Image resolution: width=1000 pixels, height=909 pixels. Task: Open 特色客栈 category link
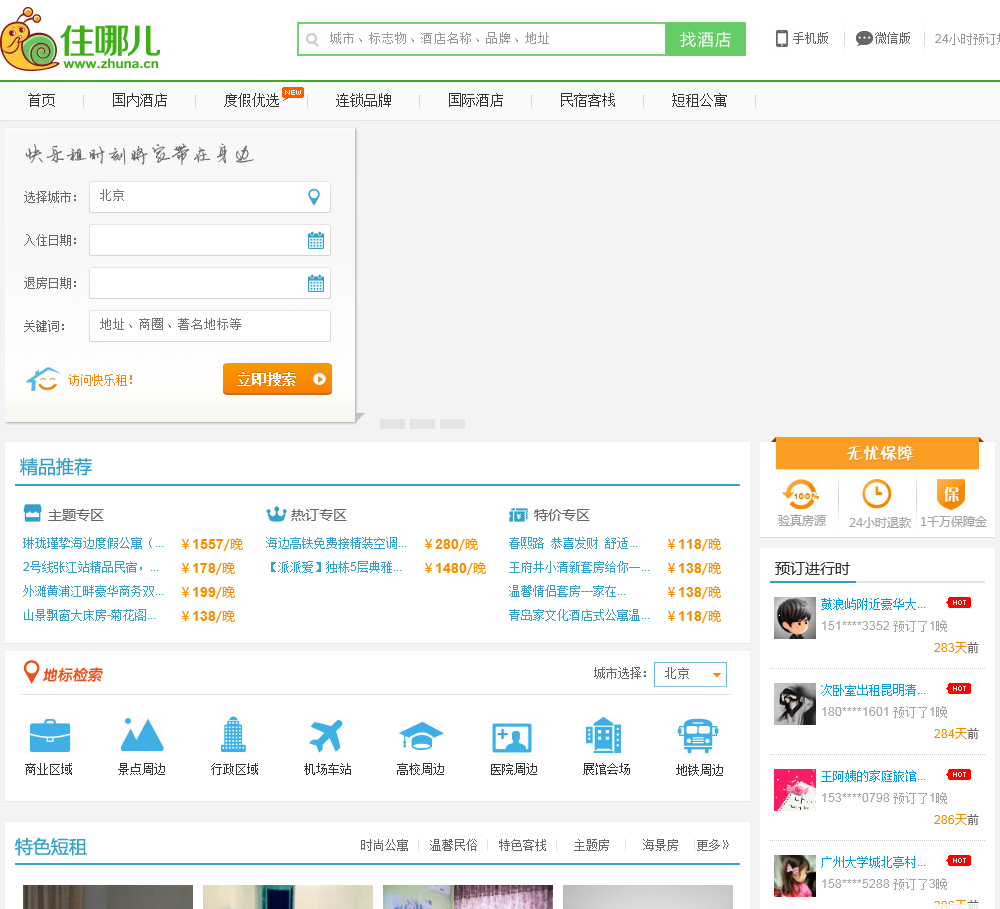522,845
